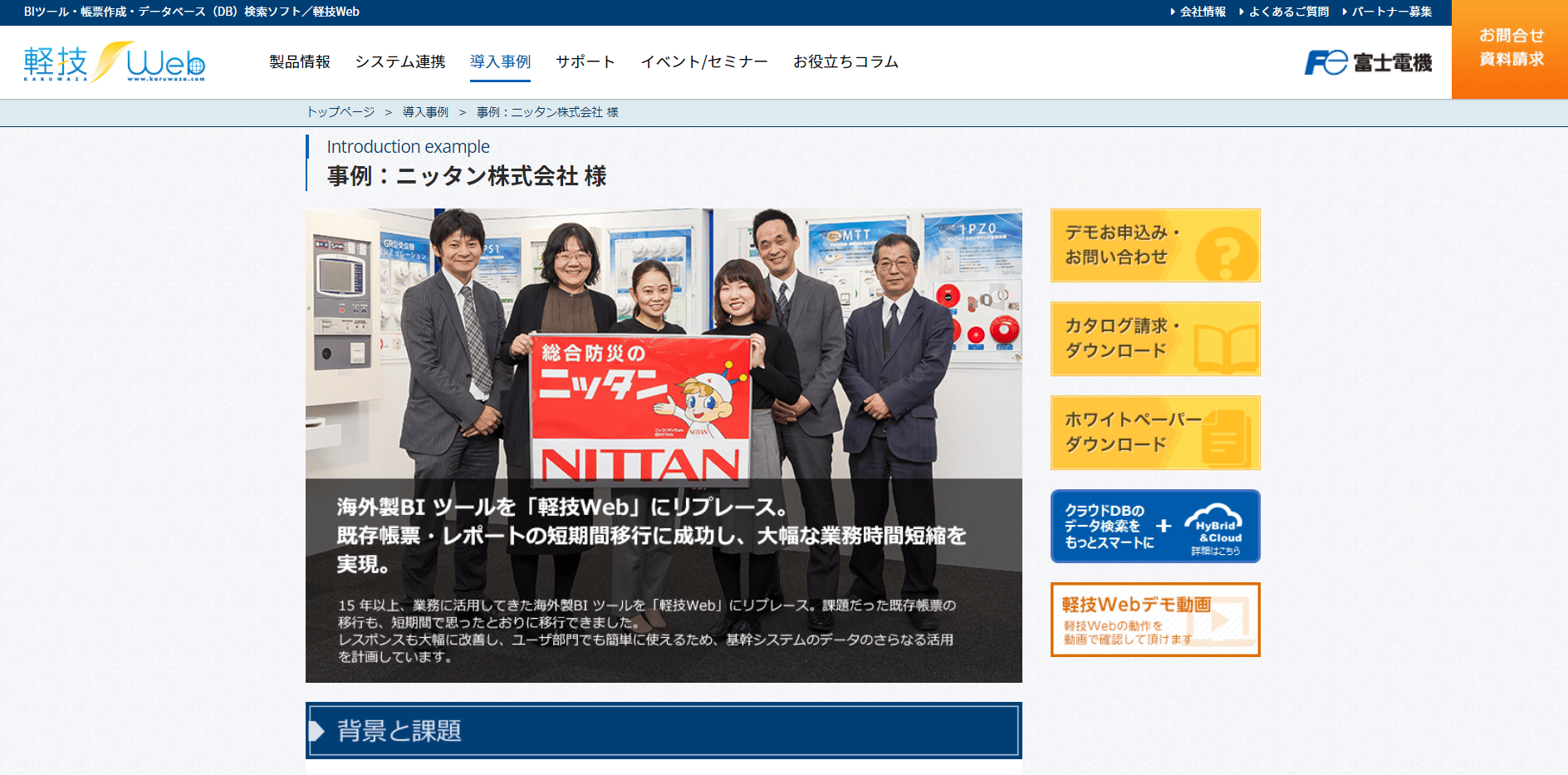Screen dimensions: 1568x775
Task: Click the arrow before 背景と課題 heading
Action: 316,731
